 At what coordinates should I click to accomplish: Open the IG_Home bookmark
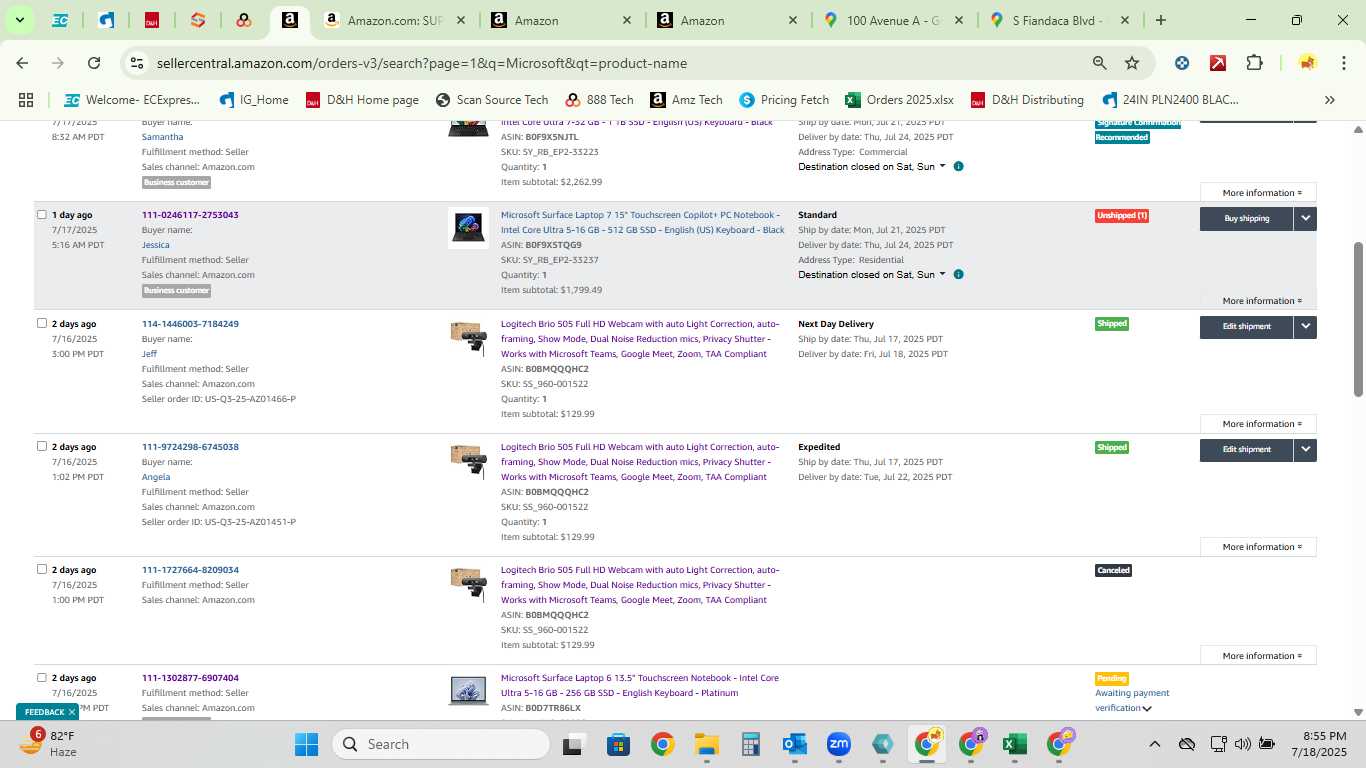[x=254, y=100]
